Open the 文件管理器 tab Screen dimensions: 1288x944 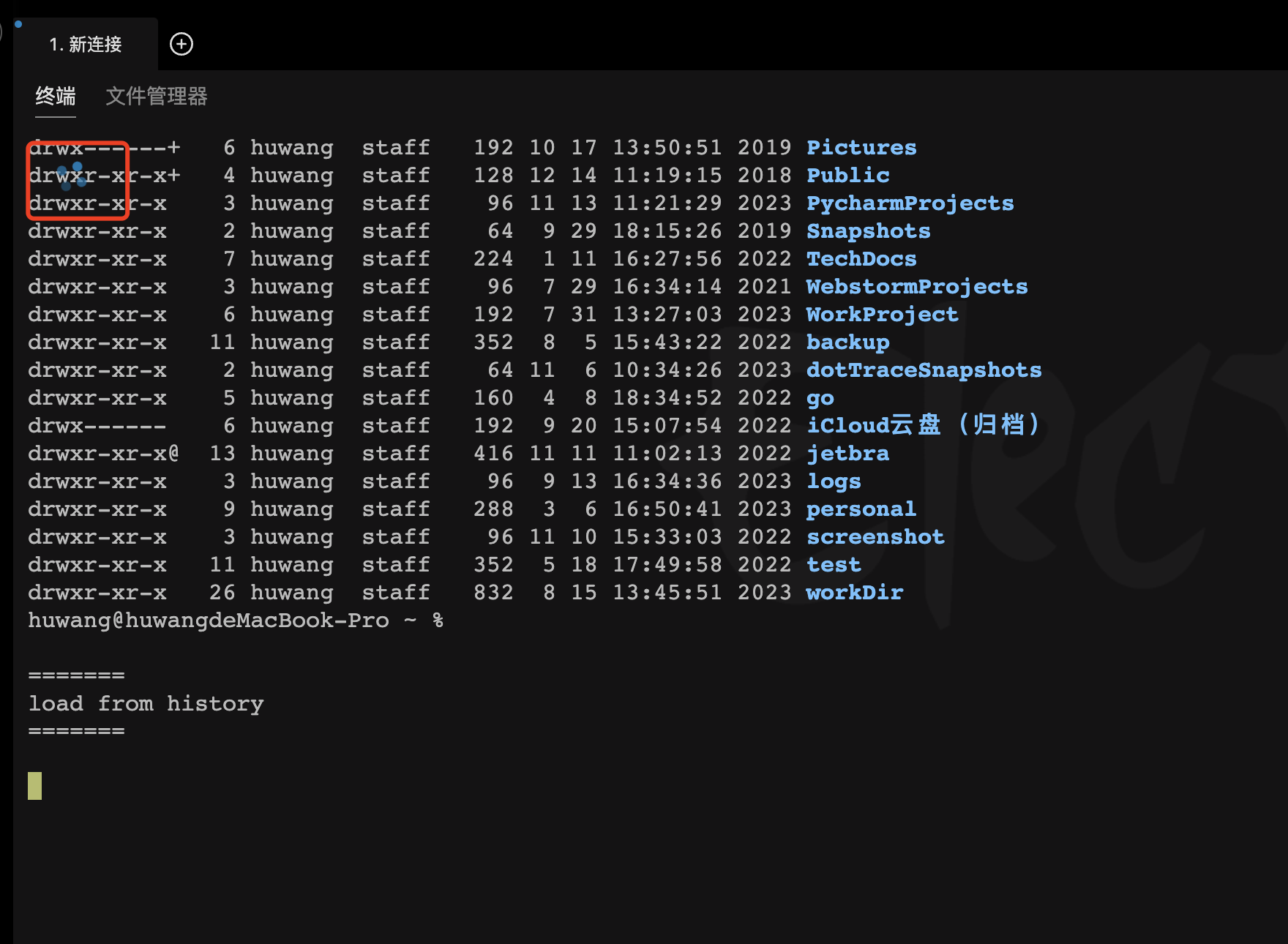(x=157, y=96)
